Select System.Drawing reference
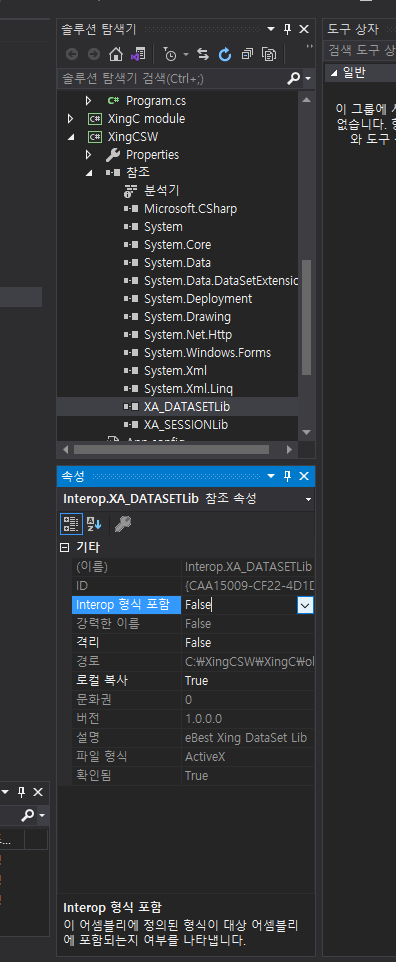396x962 pixels. tap(187, 317)
